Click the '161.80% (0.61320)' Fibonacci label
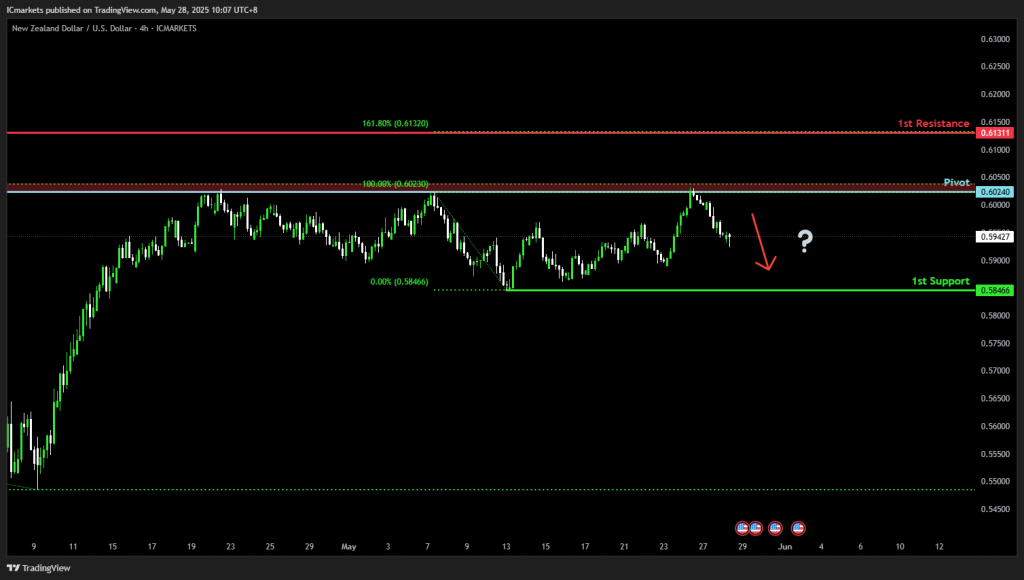Screen dimensions: 1024x580 395,123
